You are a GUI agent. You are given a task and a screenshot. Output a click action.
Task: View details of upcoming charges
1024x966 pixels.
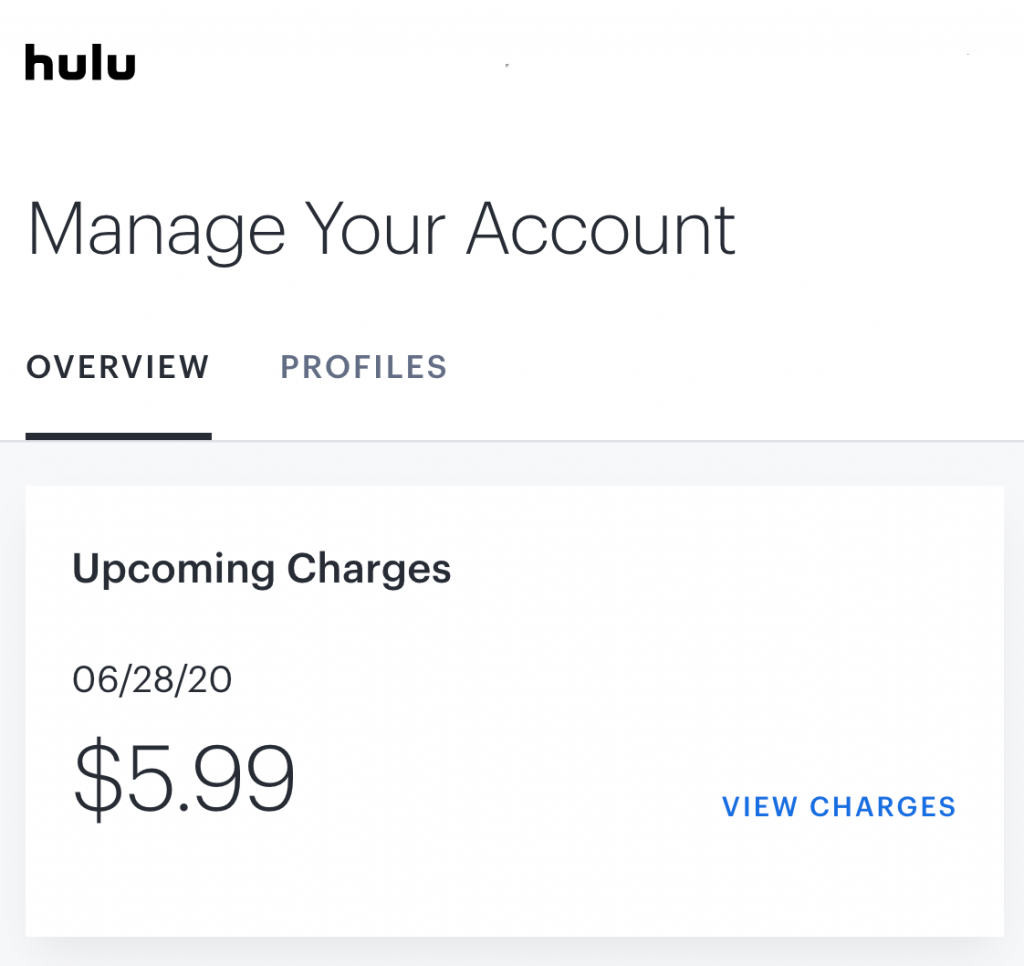click(x=839, y=807)
